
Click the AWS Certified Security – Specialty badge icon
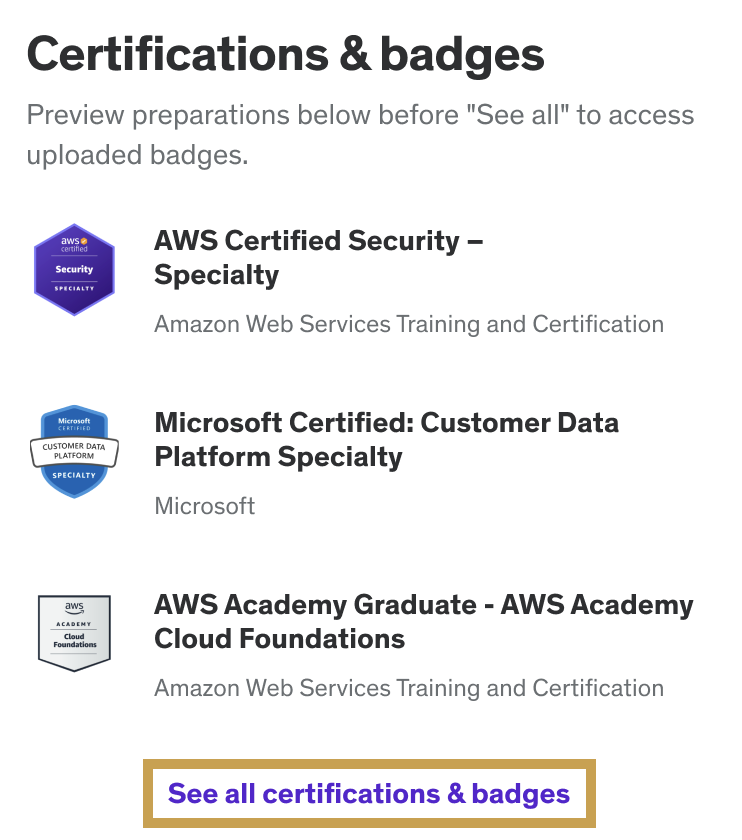(x=74, y=269)
